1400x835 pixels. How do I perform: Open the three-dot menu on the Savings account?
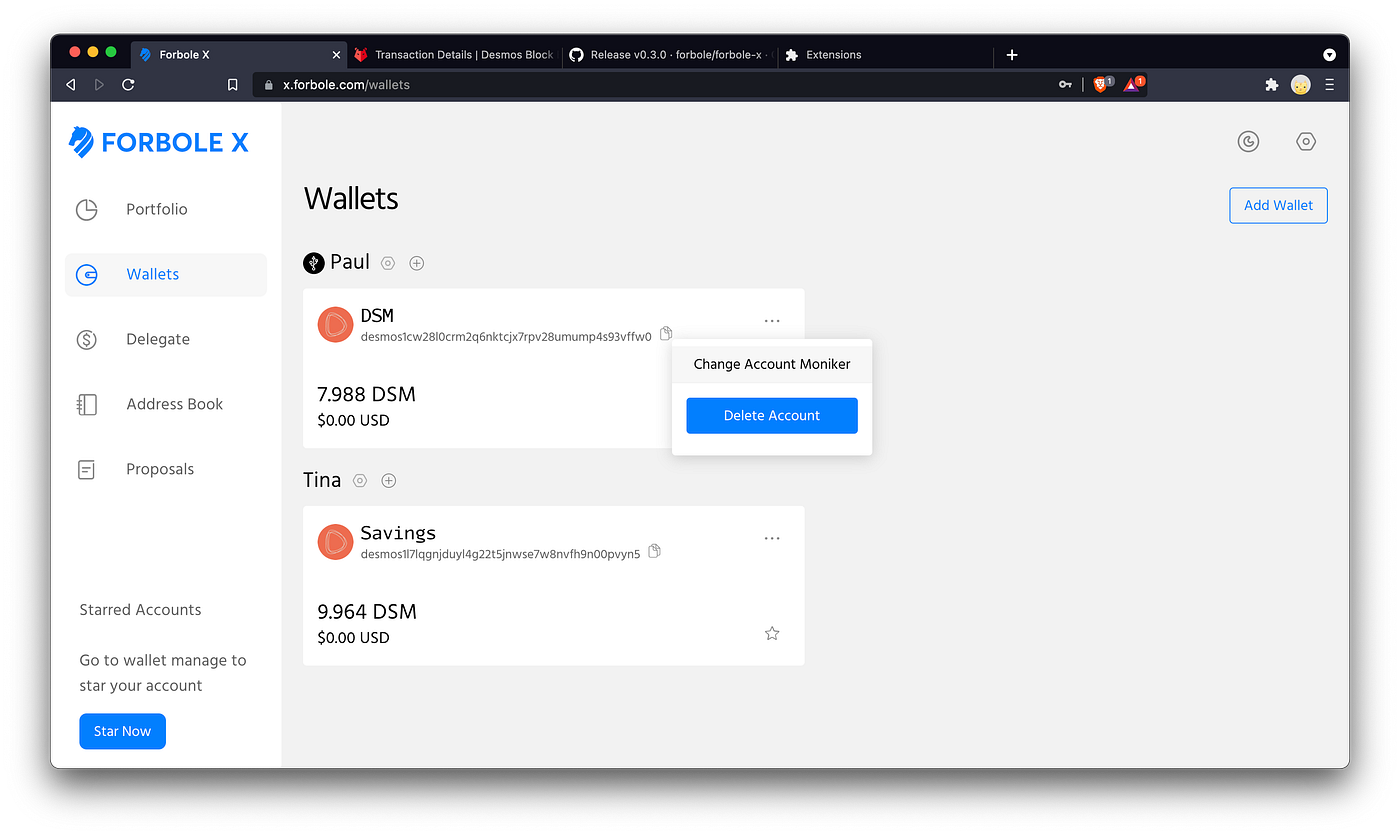[771, 538]
